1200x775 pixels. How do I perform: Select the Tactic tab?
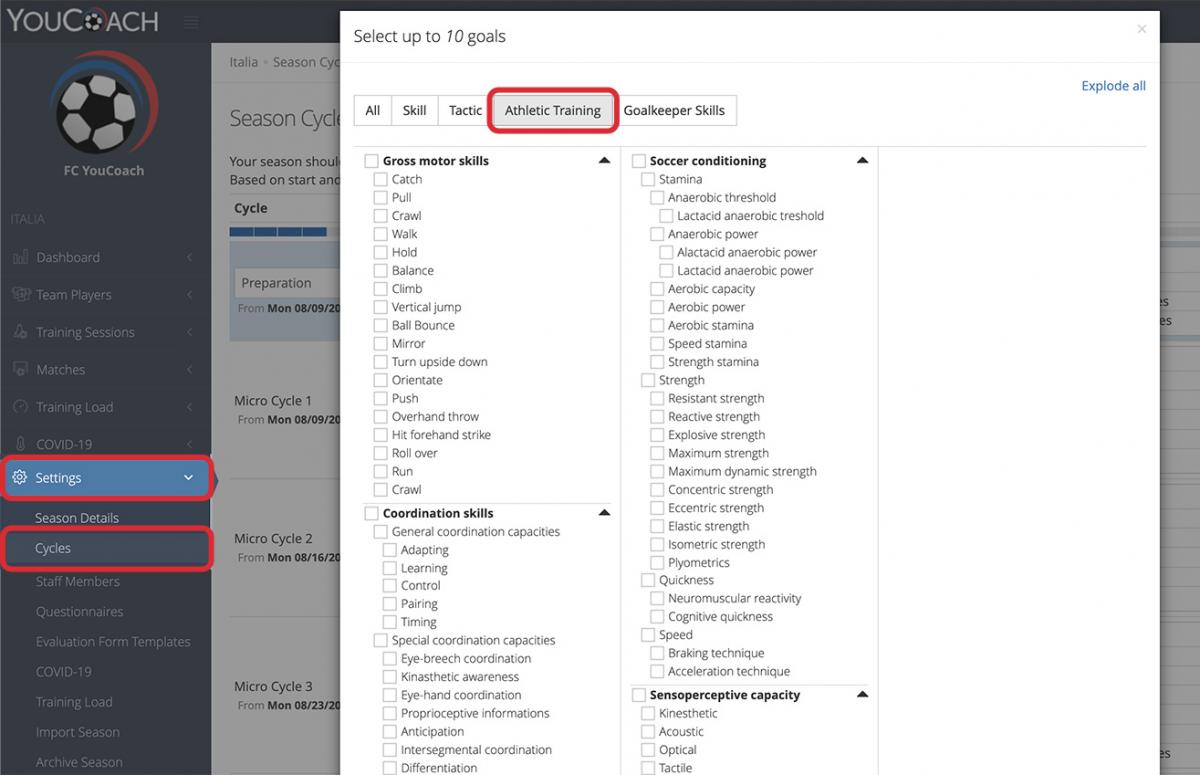[x=465, y=110]
